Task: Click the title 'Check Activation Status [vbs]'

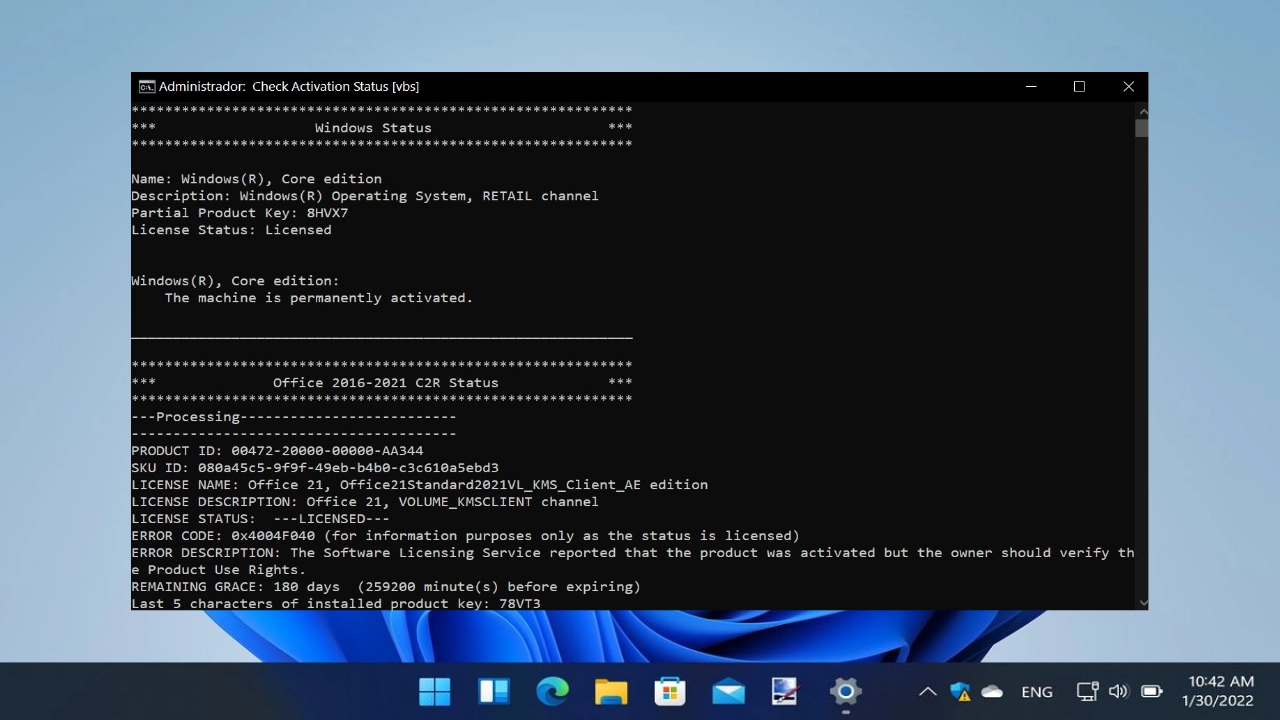Action: pyautogui.click(x=336, y=87)
